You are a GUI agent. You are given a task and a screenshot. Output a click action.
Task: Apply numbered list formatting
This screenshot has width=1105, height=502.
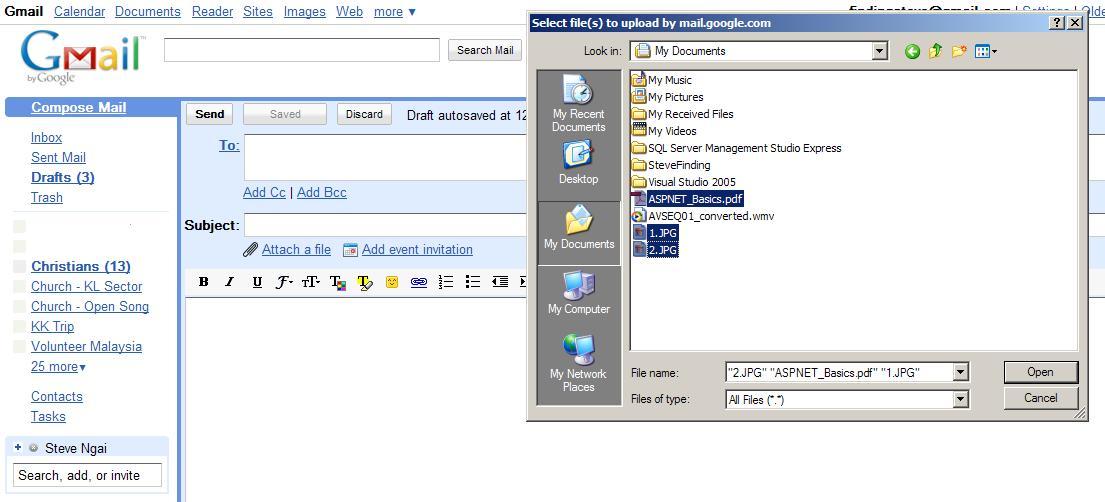click(x=445, y=282)
